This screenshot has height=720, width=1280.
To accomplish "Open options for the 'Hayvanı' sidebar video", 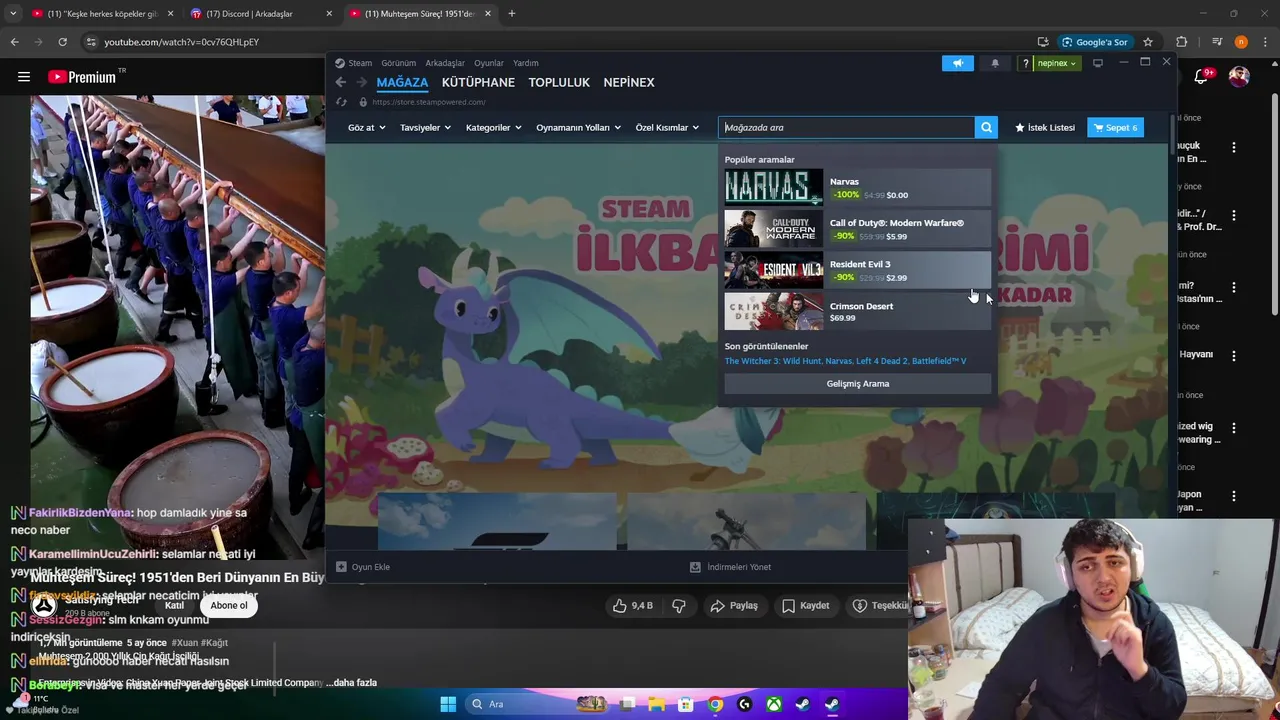I will click(x=1234, y=356).
